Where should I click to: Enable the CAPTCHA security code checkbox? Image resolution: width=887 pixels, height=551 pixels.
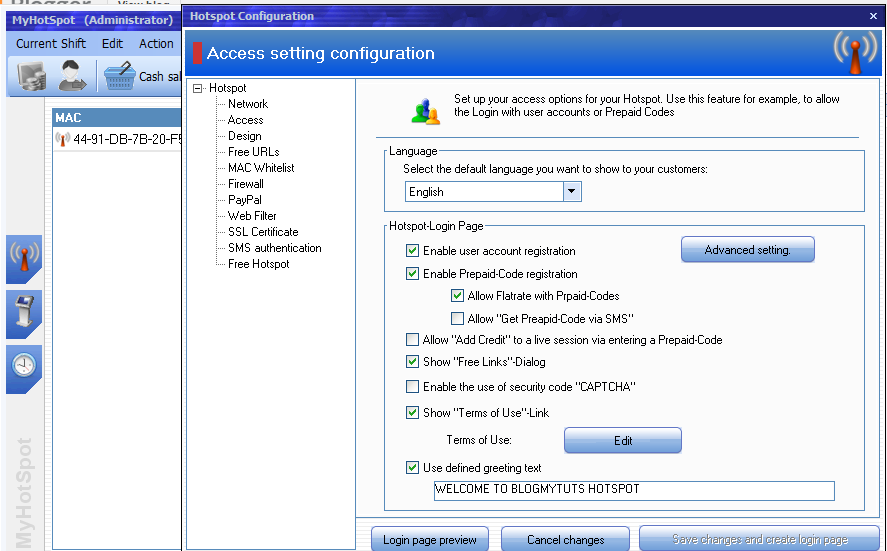pos(412,386)
